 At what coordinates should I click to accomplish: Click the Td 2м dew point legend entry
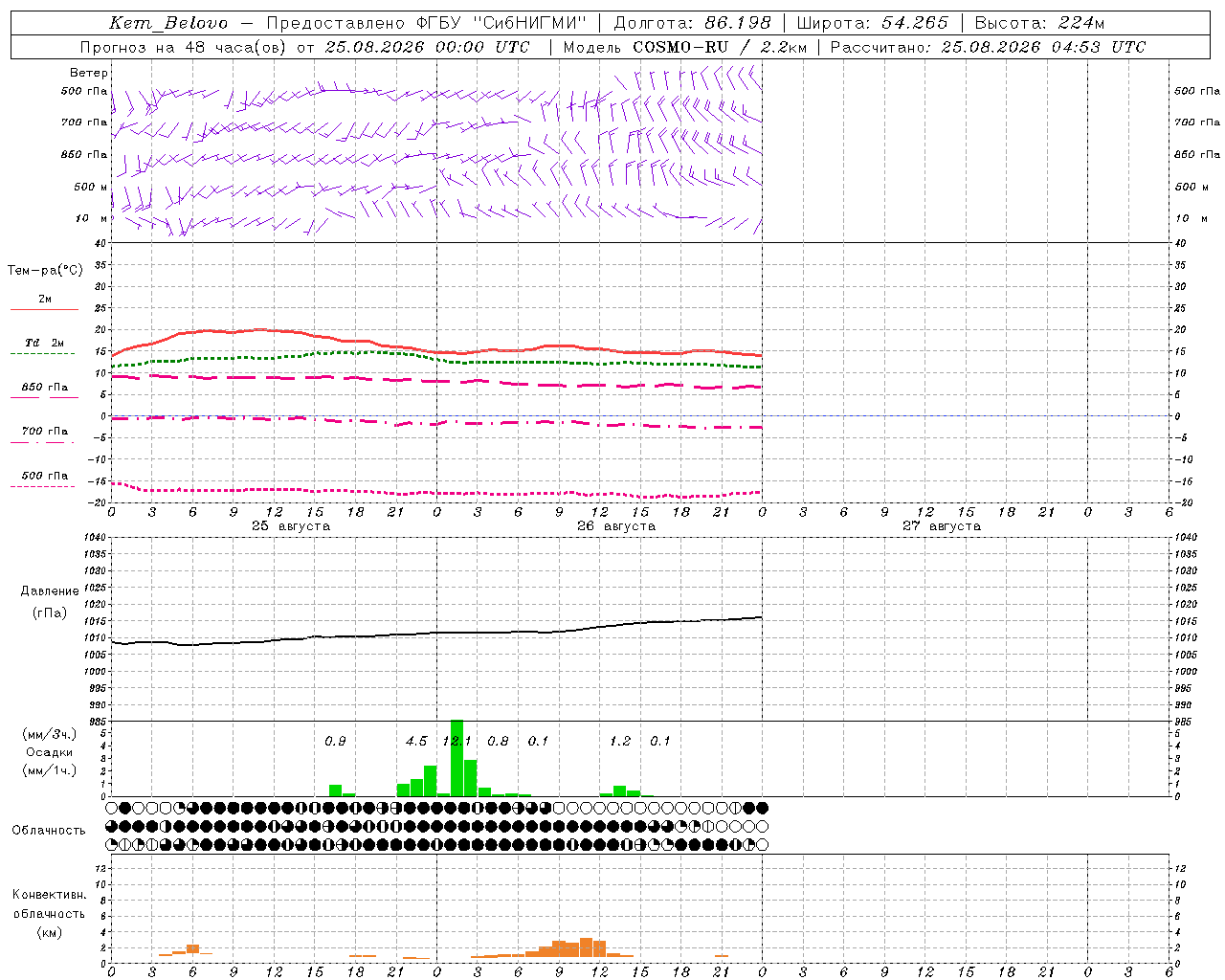44,343
